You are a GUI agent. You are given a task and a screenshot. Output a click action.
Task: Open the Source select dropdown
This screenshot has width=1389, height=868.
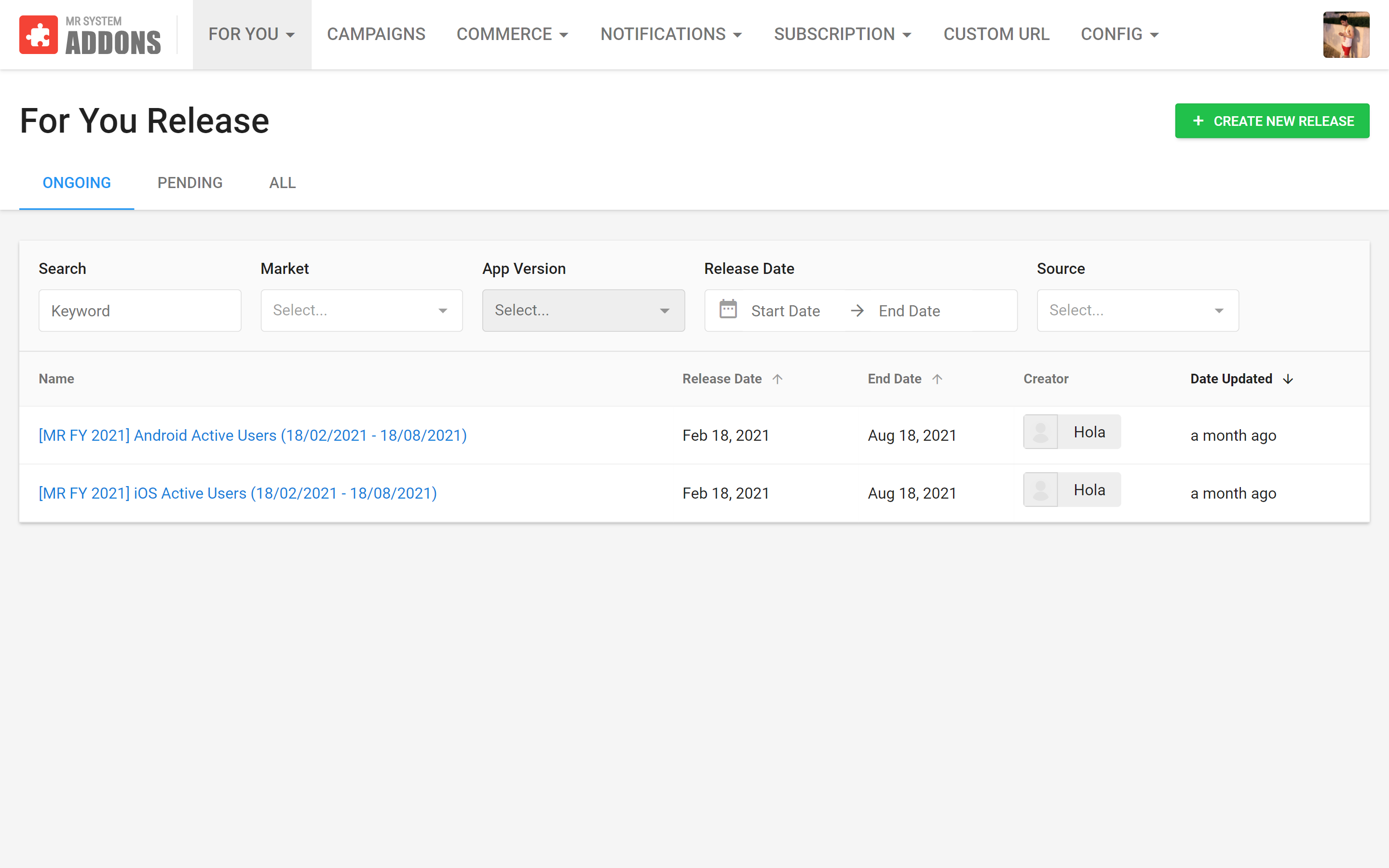coord(1137,310)
